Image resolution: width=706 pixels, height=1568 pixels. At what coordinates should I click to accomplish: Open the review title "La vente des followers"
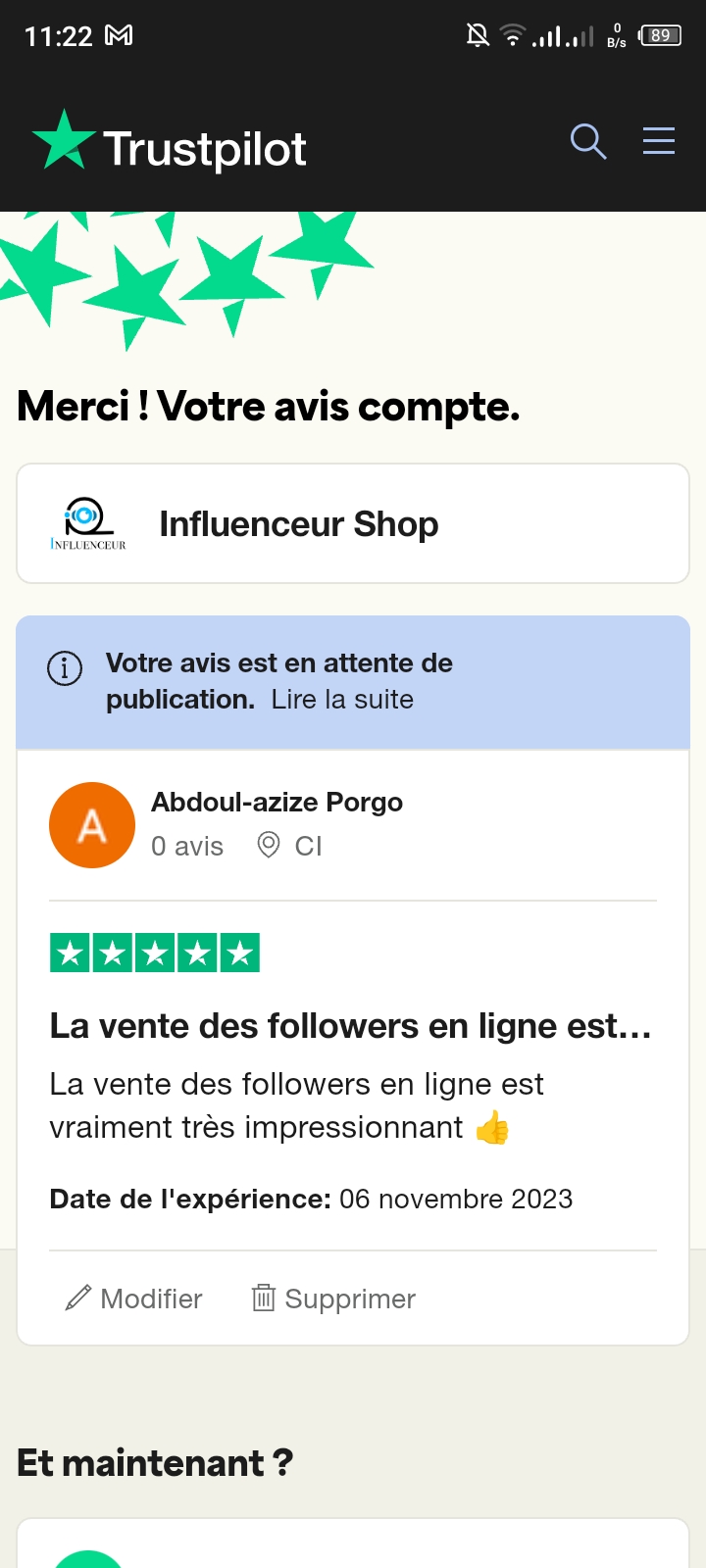[x=350, y=1026]
